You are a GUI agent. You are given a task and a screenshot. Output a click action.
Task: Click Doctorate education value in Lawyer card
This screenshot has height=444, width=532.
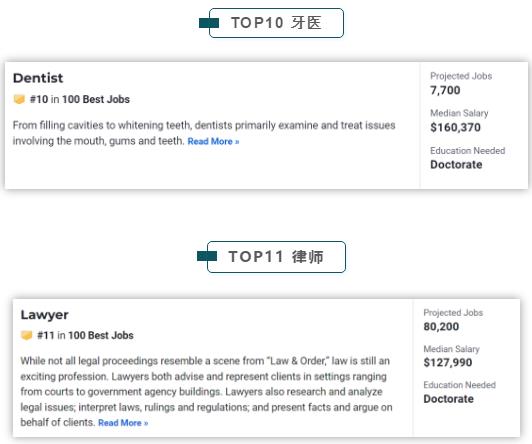click(448, 399)
